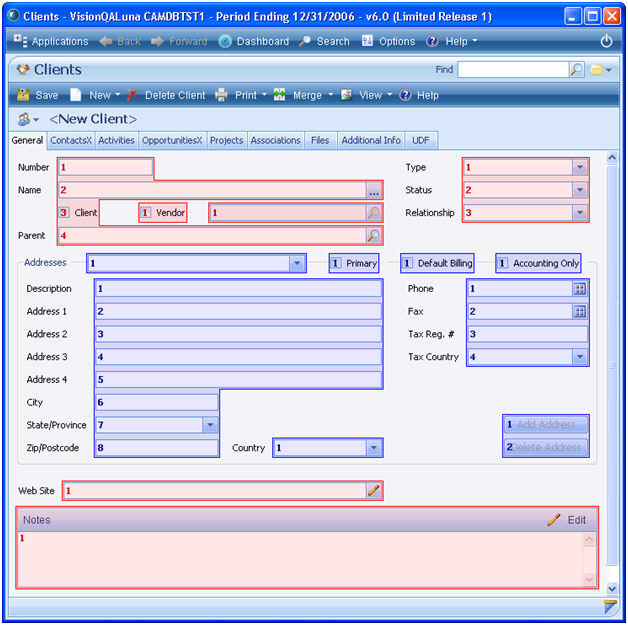Check the Accounting Only checkbox
Screen dimensions: 628x625
click(x=502, y=263)
